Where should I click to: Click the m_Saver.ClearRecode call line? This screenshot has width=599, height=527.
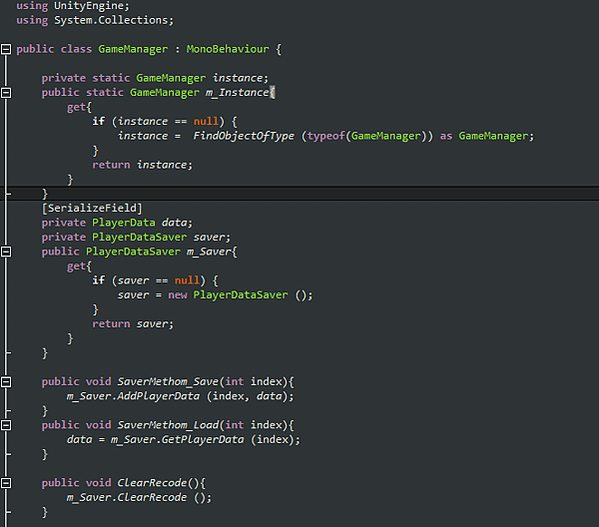click(x=139, y=498)
